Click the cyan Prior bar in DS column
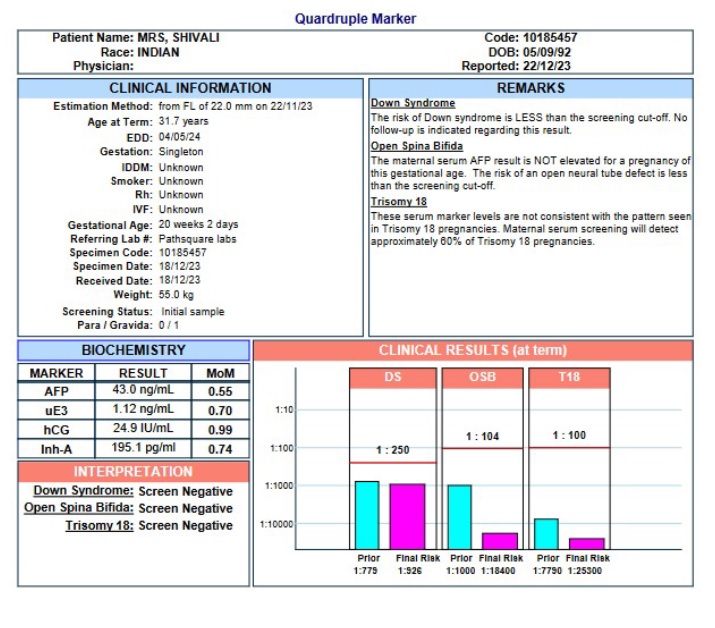Viewport: 715px width, 628px height. [x=367, y=514]
